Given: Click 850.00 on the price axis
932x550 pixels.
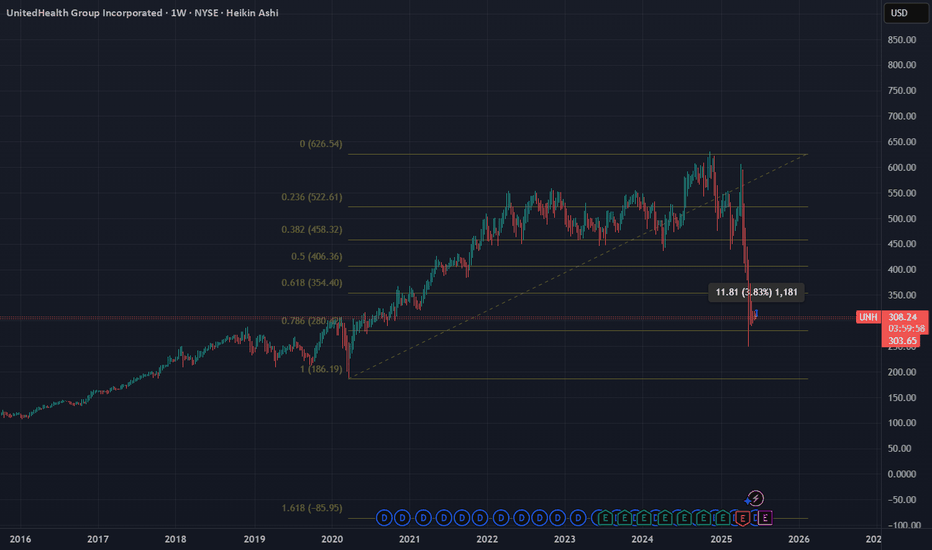Looking at the screenshot, I should pos(902,40).
